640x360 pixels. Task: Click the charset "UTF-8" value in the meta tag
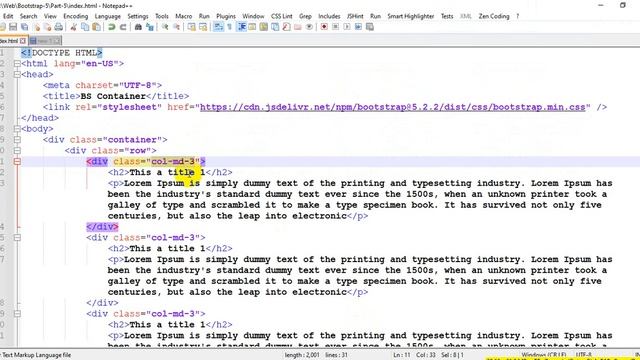coord(138,85)
